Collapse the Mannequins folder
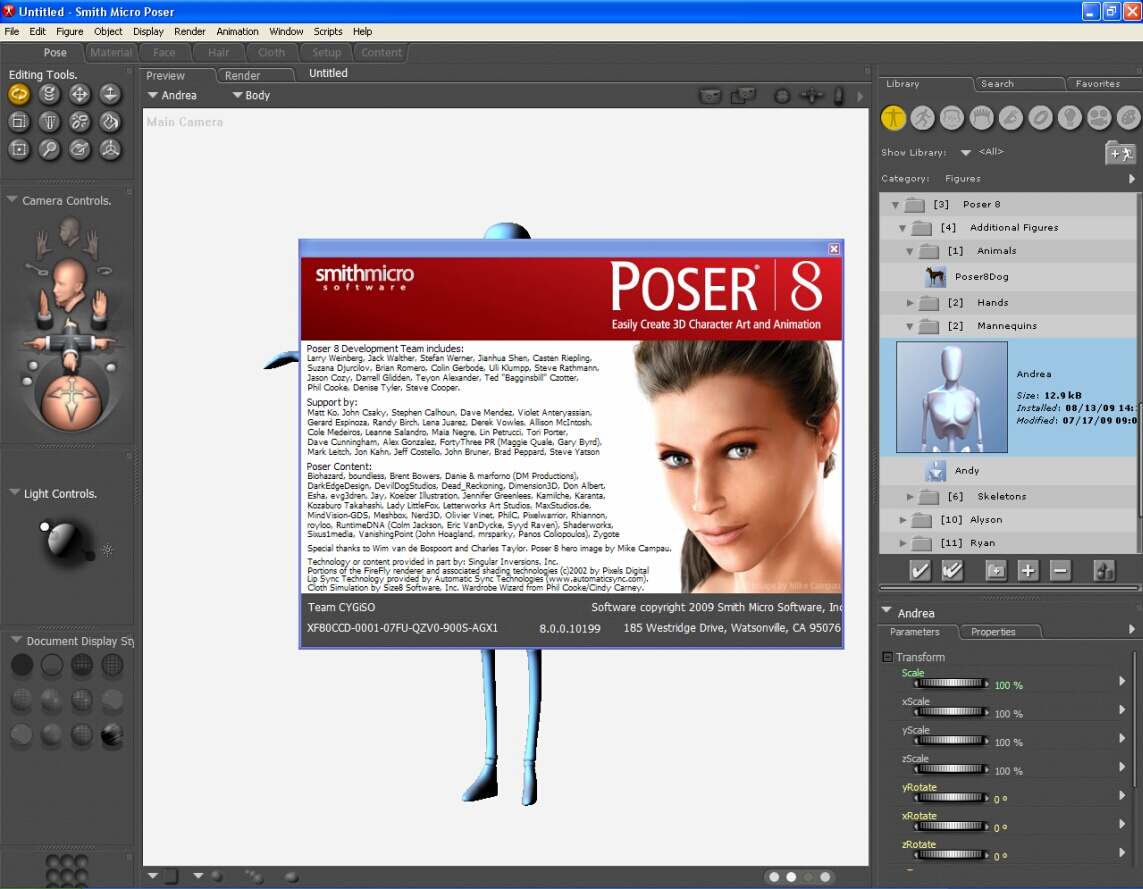Image resolution: width=1143 pixels, height=889 pixels. [x=910, y=326]
